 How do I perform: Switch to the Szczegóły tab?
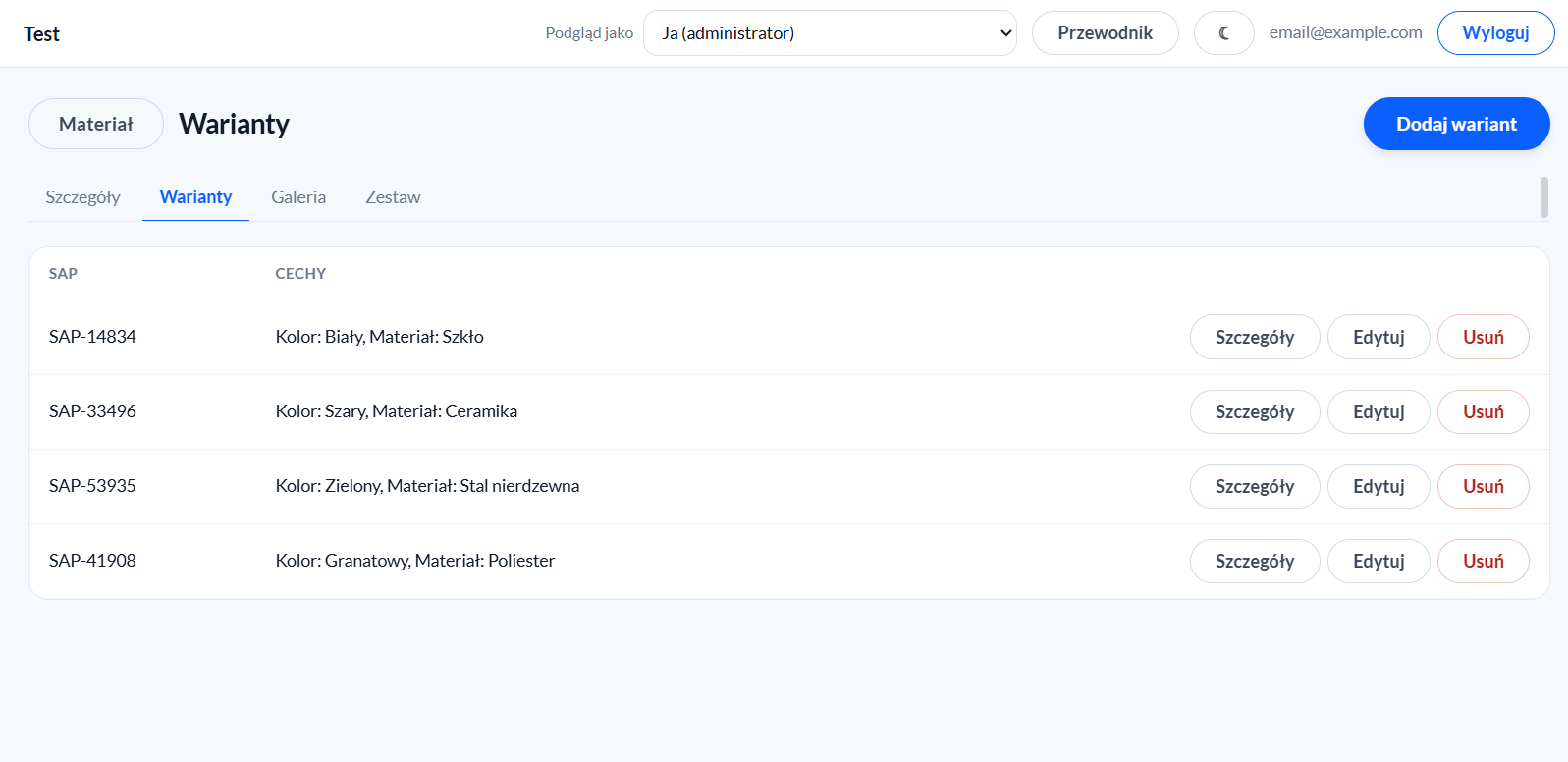tap(82, 197)
